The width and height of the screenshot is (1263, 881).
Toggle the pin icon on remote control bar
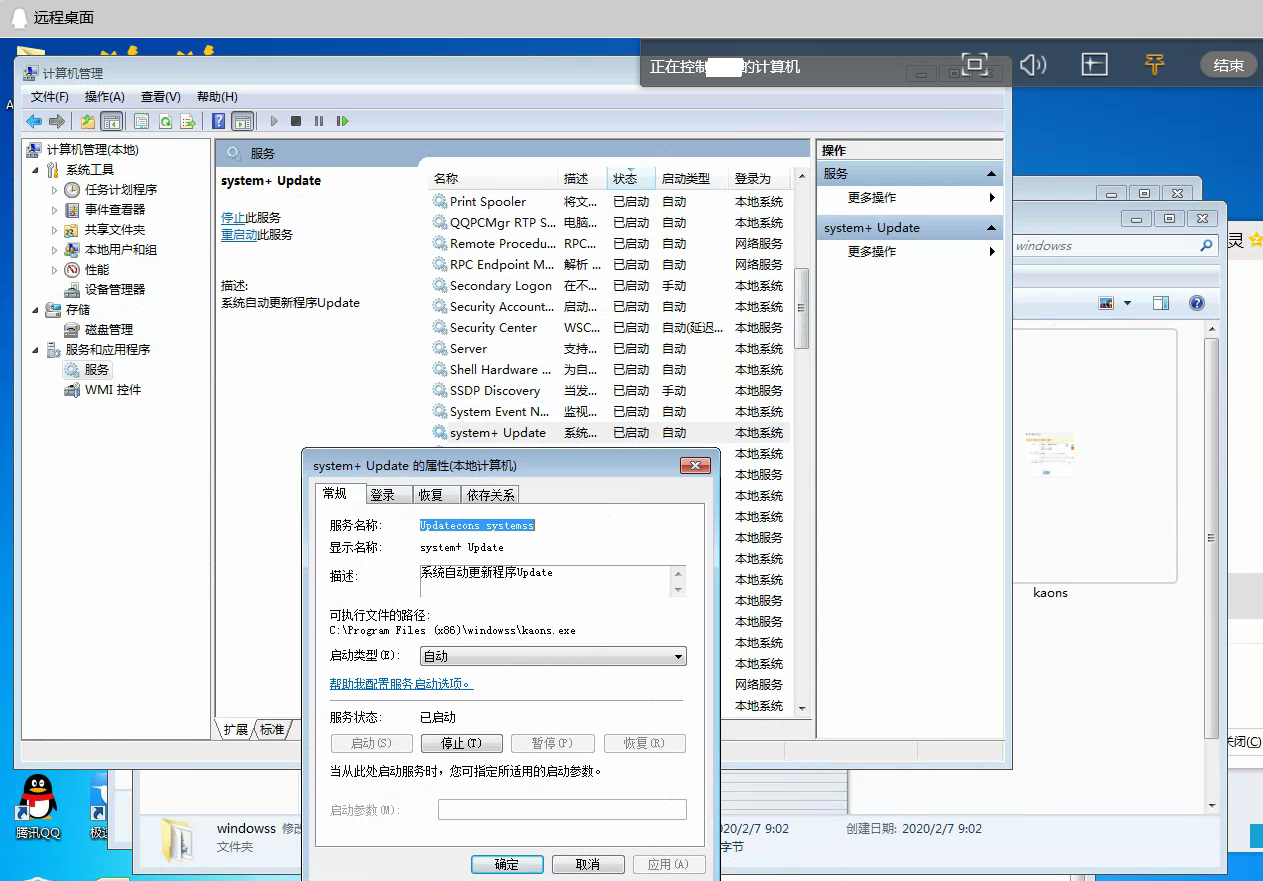tap(1154, 65)
